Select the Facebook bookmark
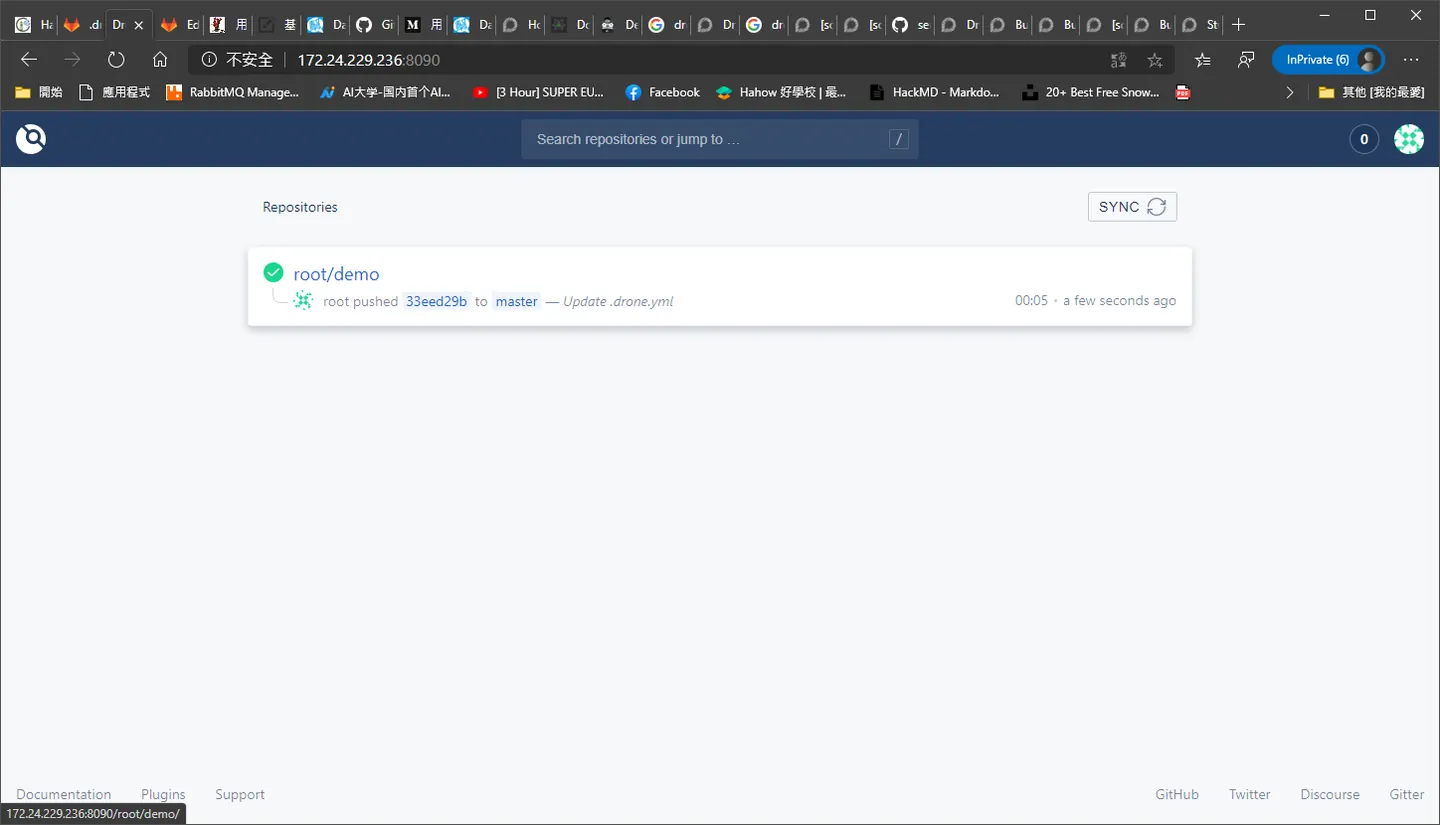1440x825 pixels. click(x=662, y=92)
